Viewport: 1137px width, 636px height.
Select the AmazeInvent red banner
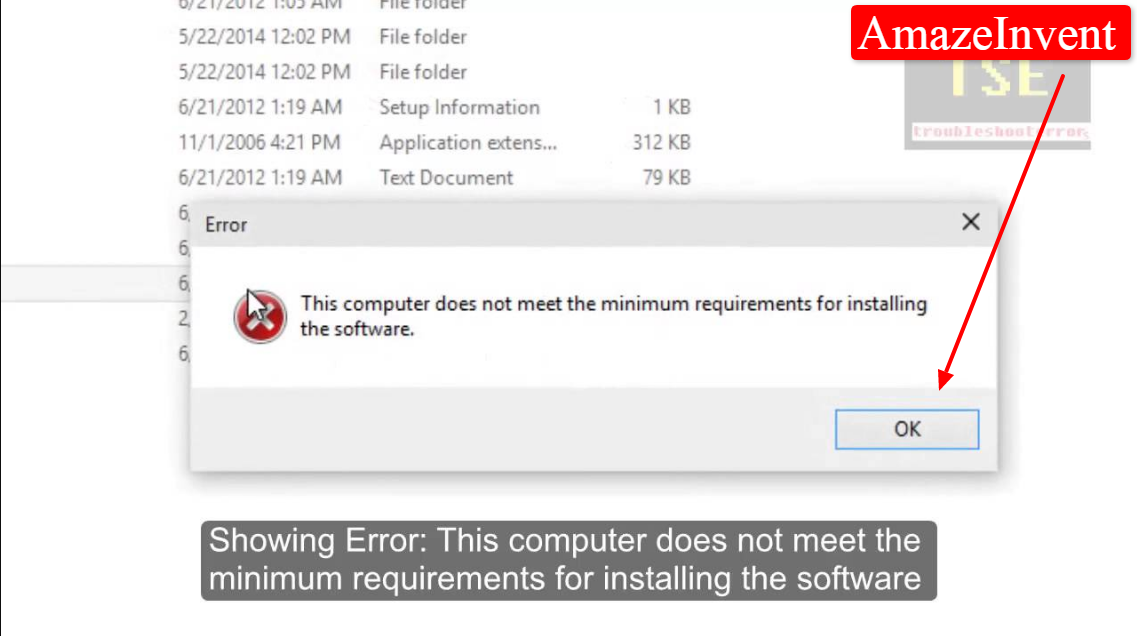991,33
